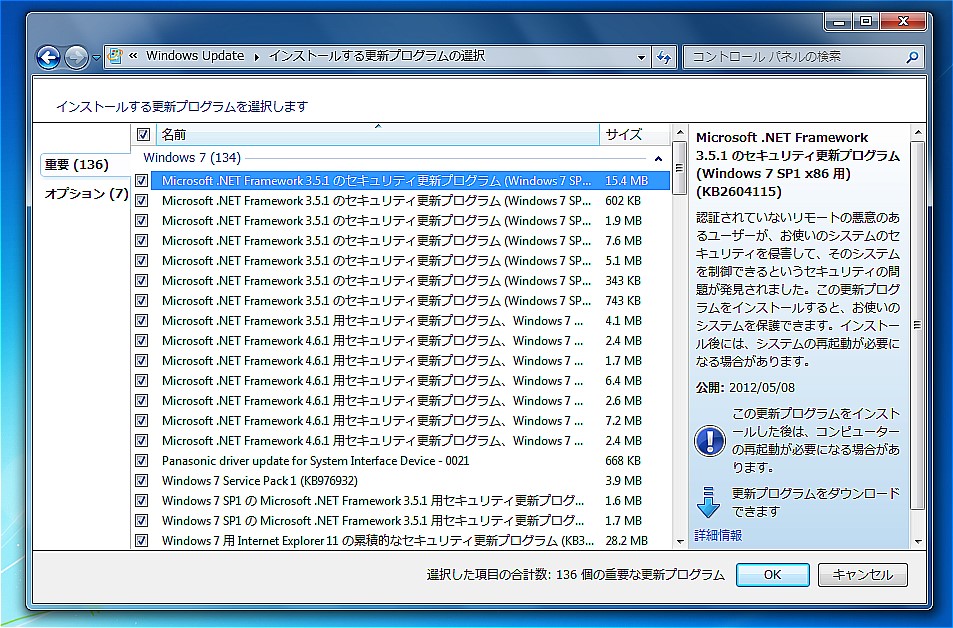Click the update list scrollbar down arrow

679,541
